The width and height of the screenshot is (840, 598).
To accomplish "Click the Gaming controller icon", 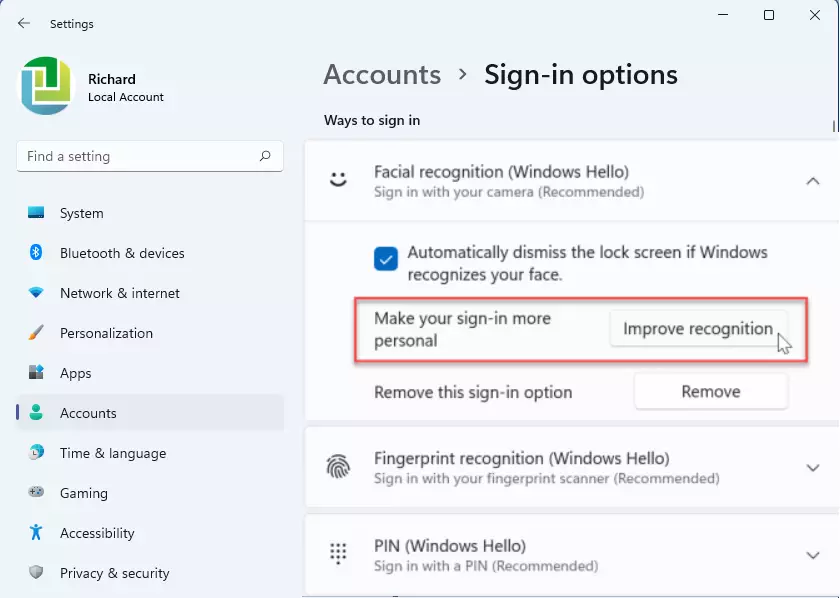I will (x=36, y=492).
